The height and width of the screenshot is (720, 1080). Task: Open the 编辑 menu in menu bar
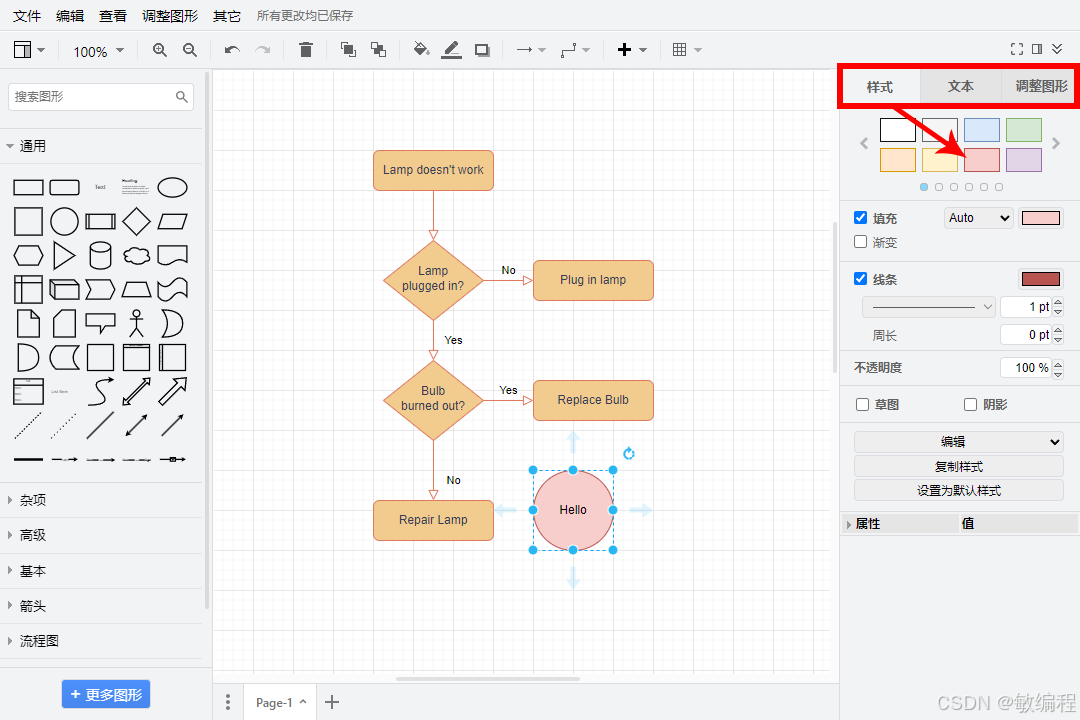[x=70, y=15]
